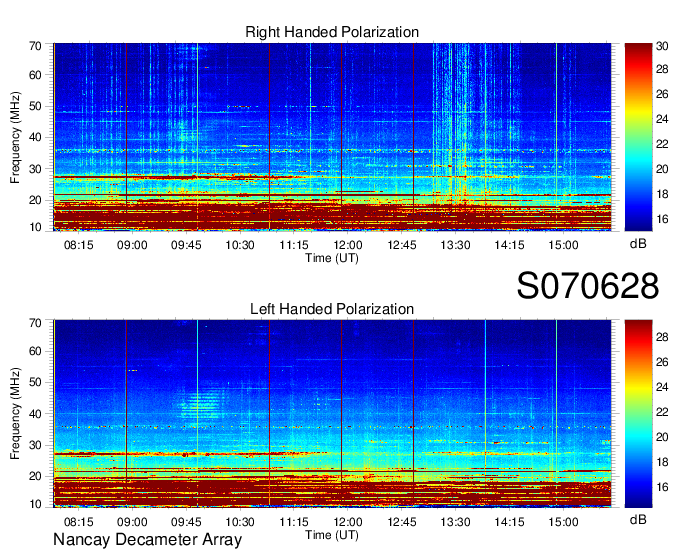Viewport: 680px width, 552px height.
Task: Click the "70" frequency tick of the right-handed plot
Action: pyautogui.click(x=35, y=46)
